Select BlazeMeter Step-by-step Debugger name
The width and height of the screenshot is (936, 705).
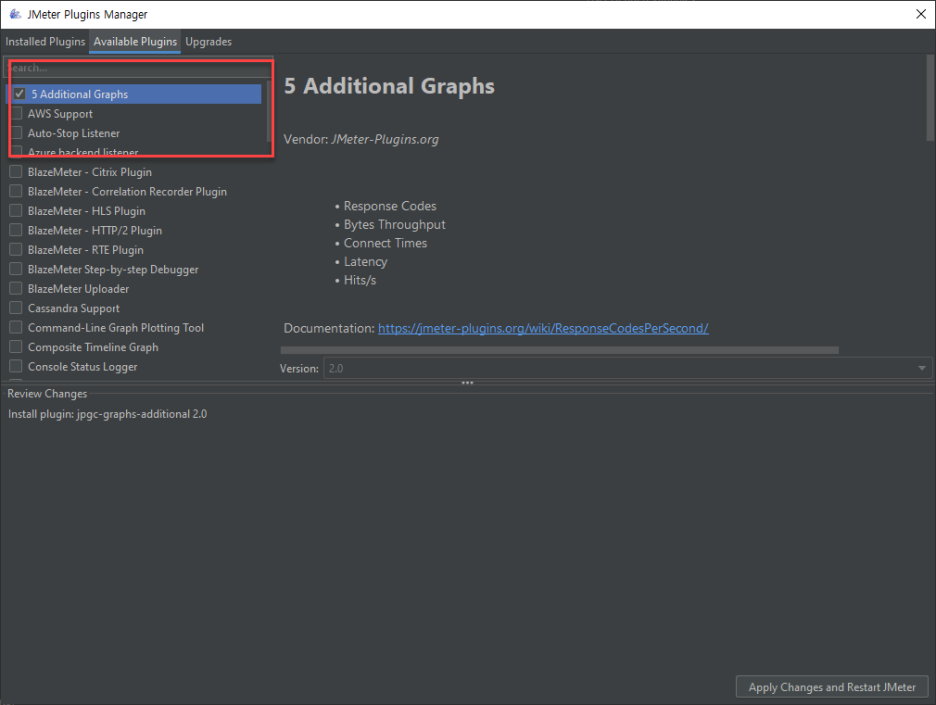(113, 269)
